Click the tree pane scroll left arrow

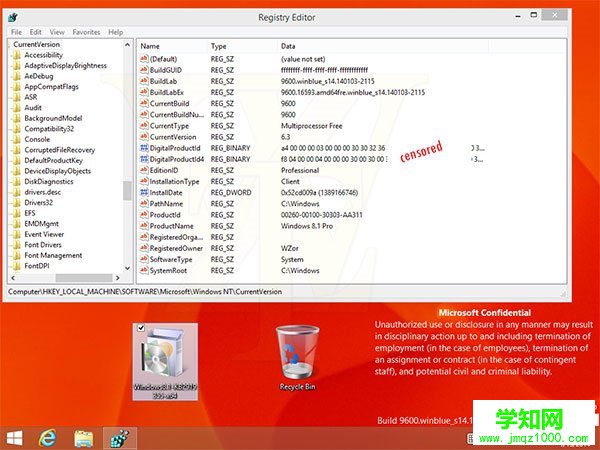tap(13, 278)
